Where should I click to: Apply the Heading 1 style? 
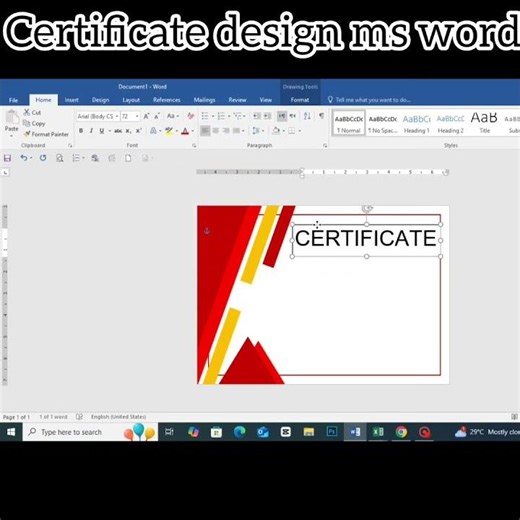(x=417, y=123)
